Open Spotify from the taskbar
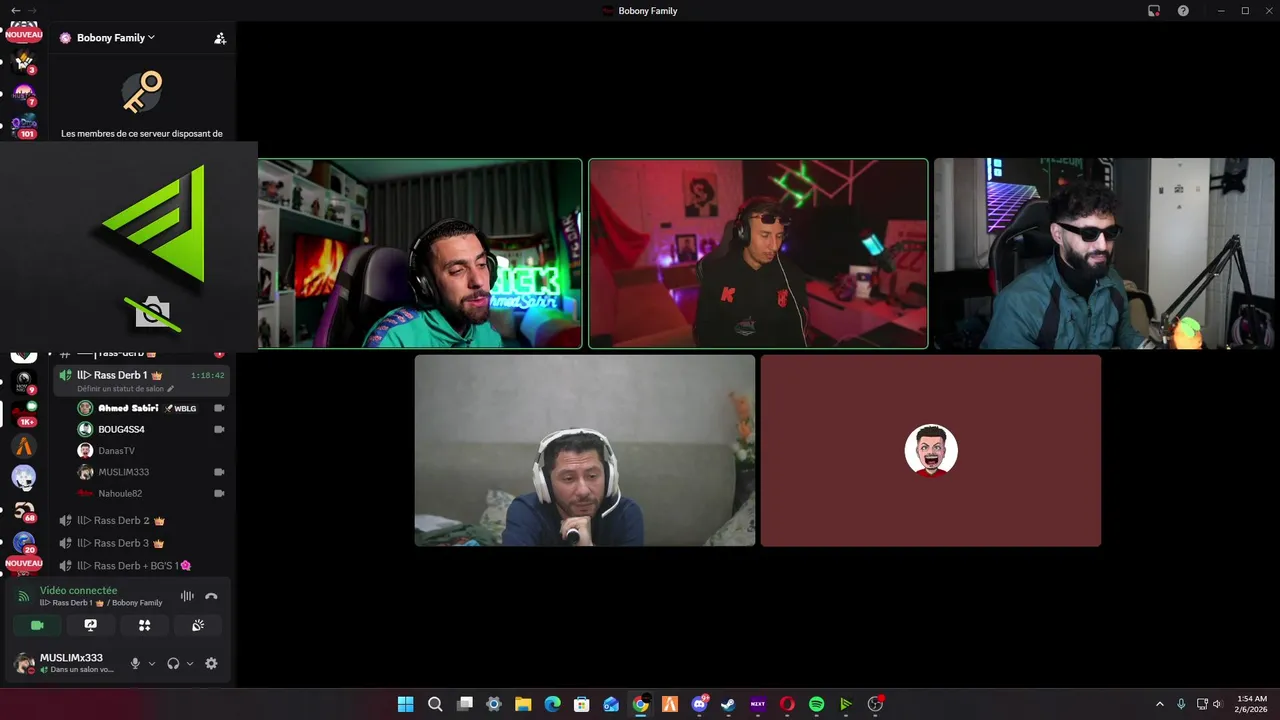The image size is (1280, 720). coord(816,704)
